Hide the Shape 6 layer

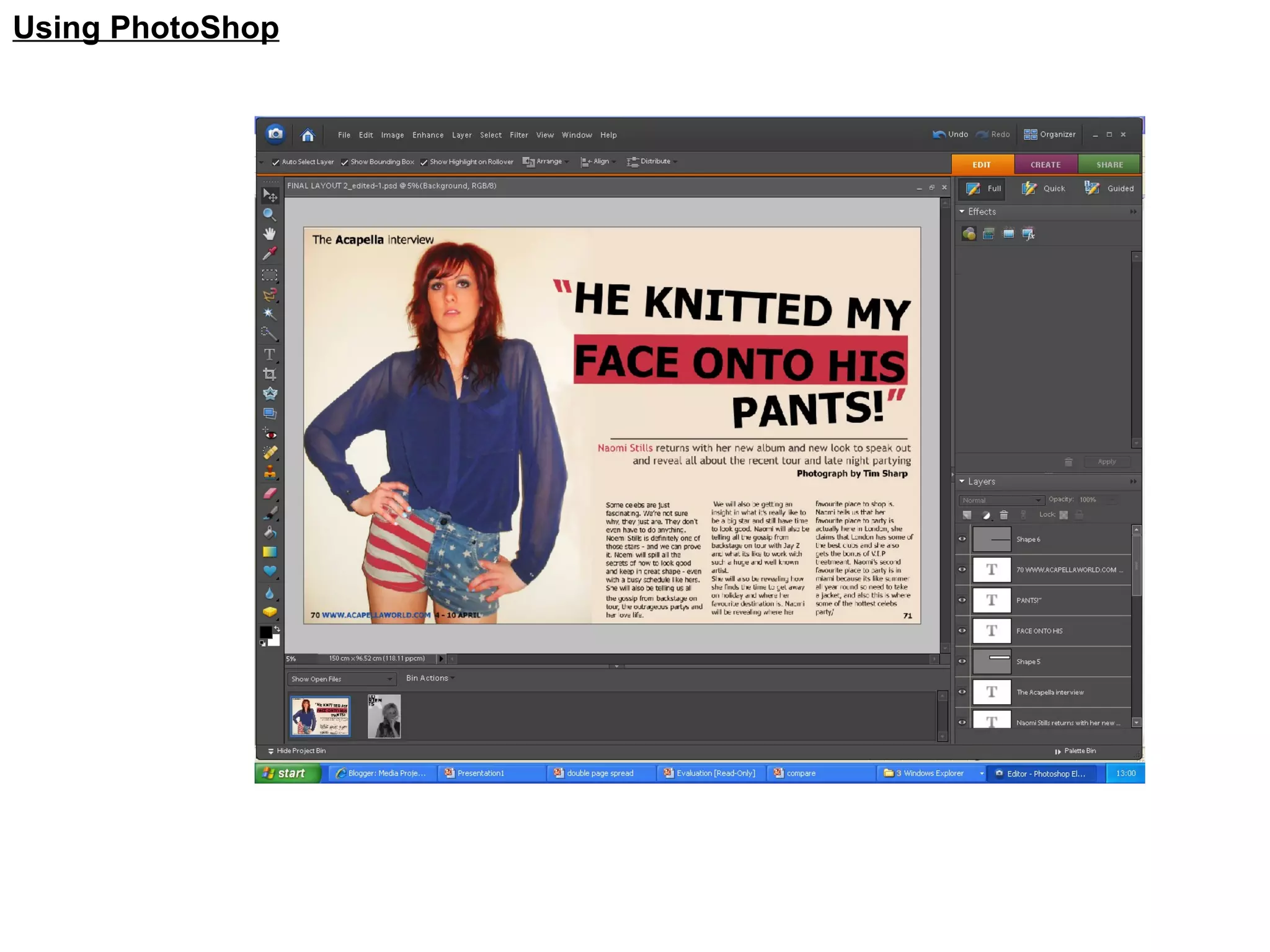962,539
